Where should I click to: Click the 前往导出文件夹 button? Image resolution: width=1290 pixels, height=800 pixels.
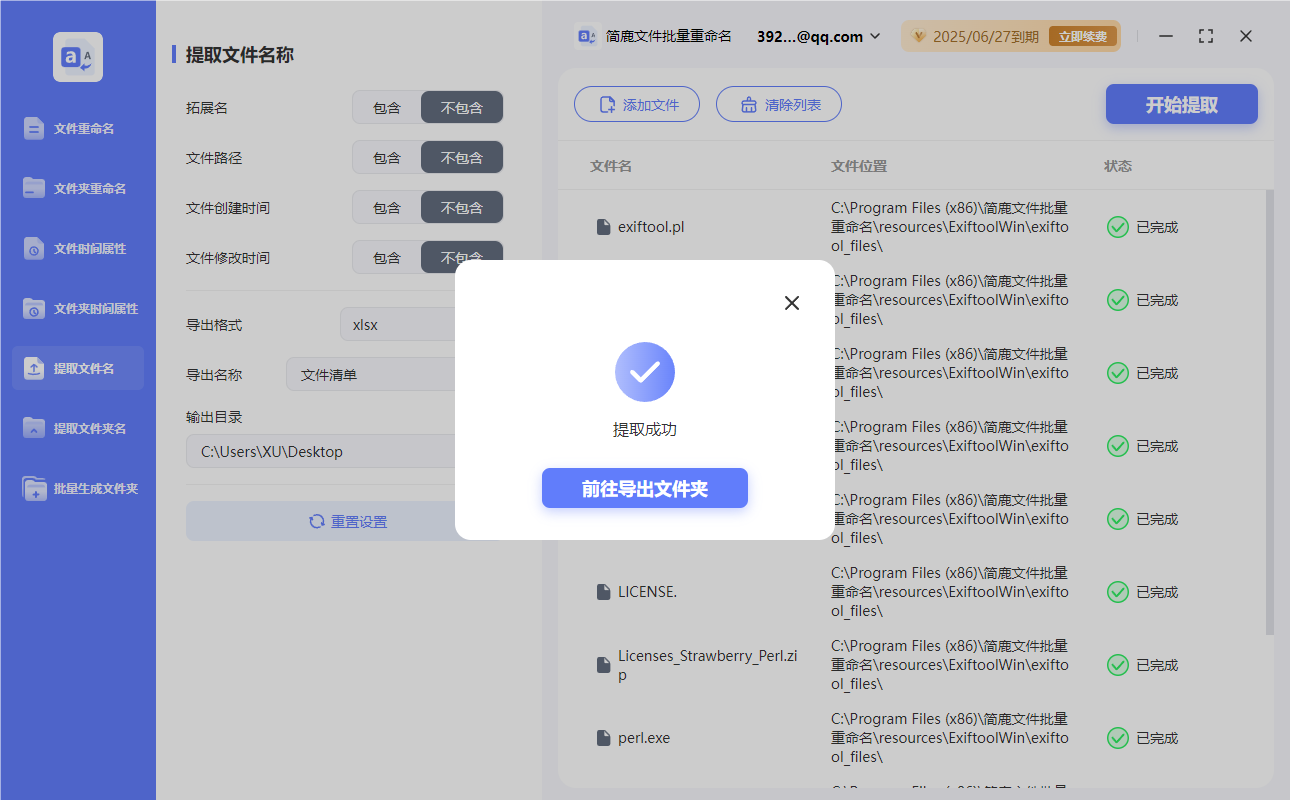[x=644, y=488]
